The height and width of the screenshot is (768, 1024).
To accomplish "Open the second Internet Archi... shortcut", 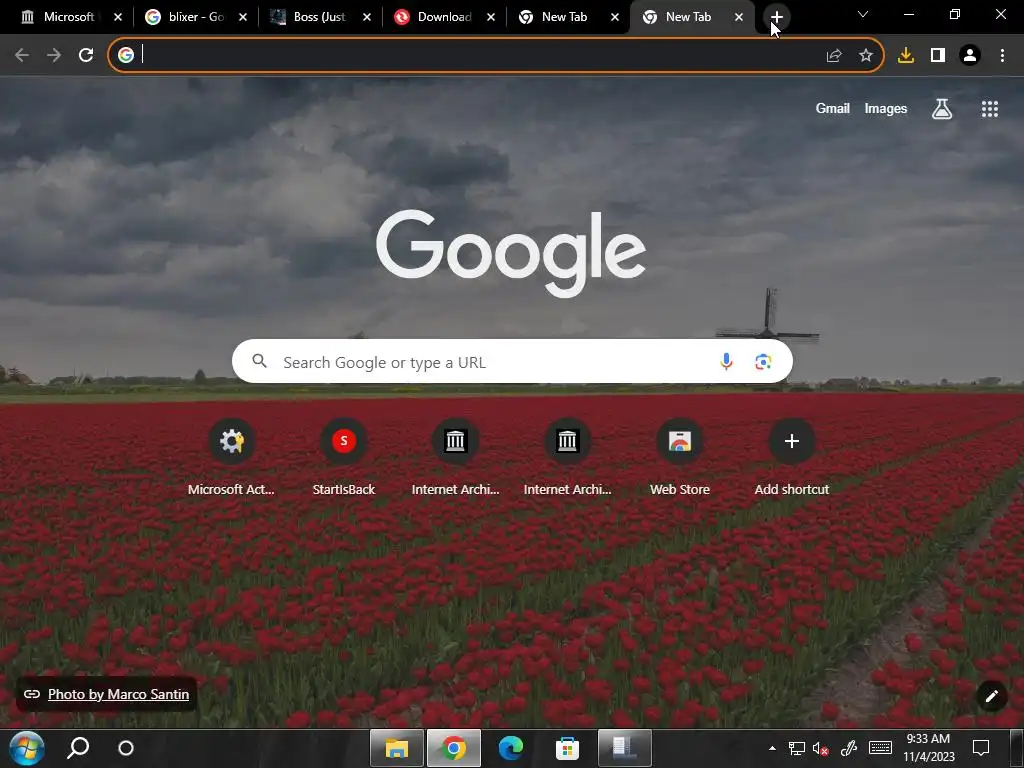I will (568, 457).
